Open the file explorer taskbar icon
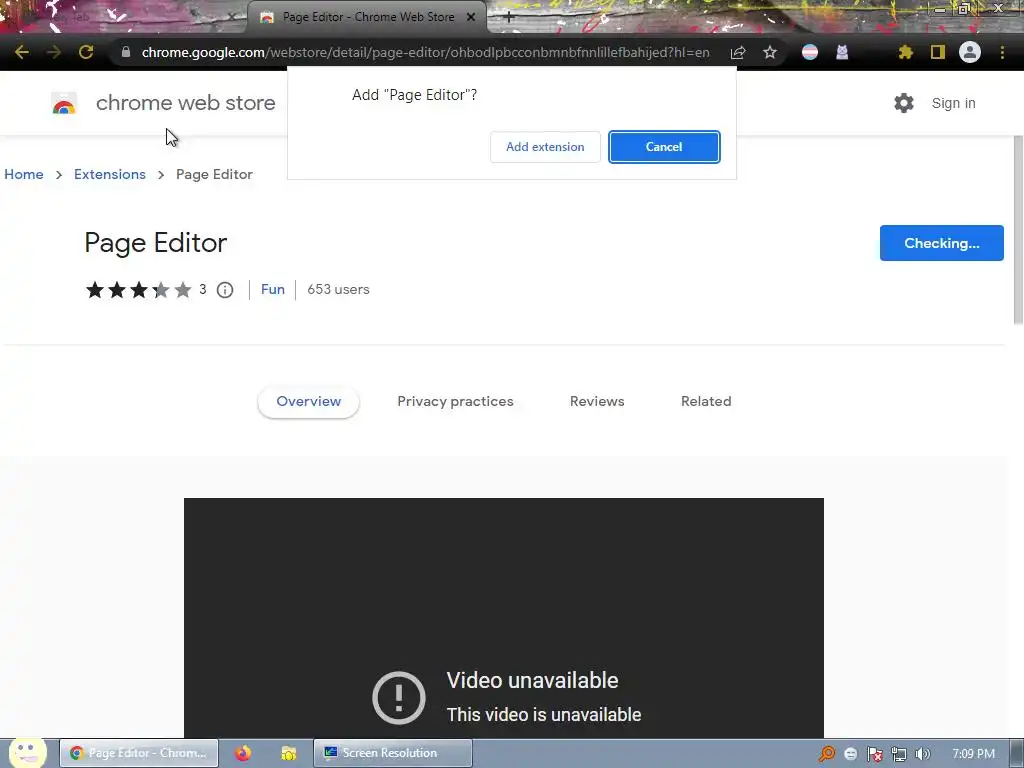Screen dimensions: 1024x768 pos(289,753)
